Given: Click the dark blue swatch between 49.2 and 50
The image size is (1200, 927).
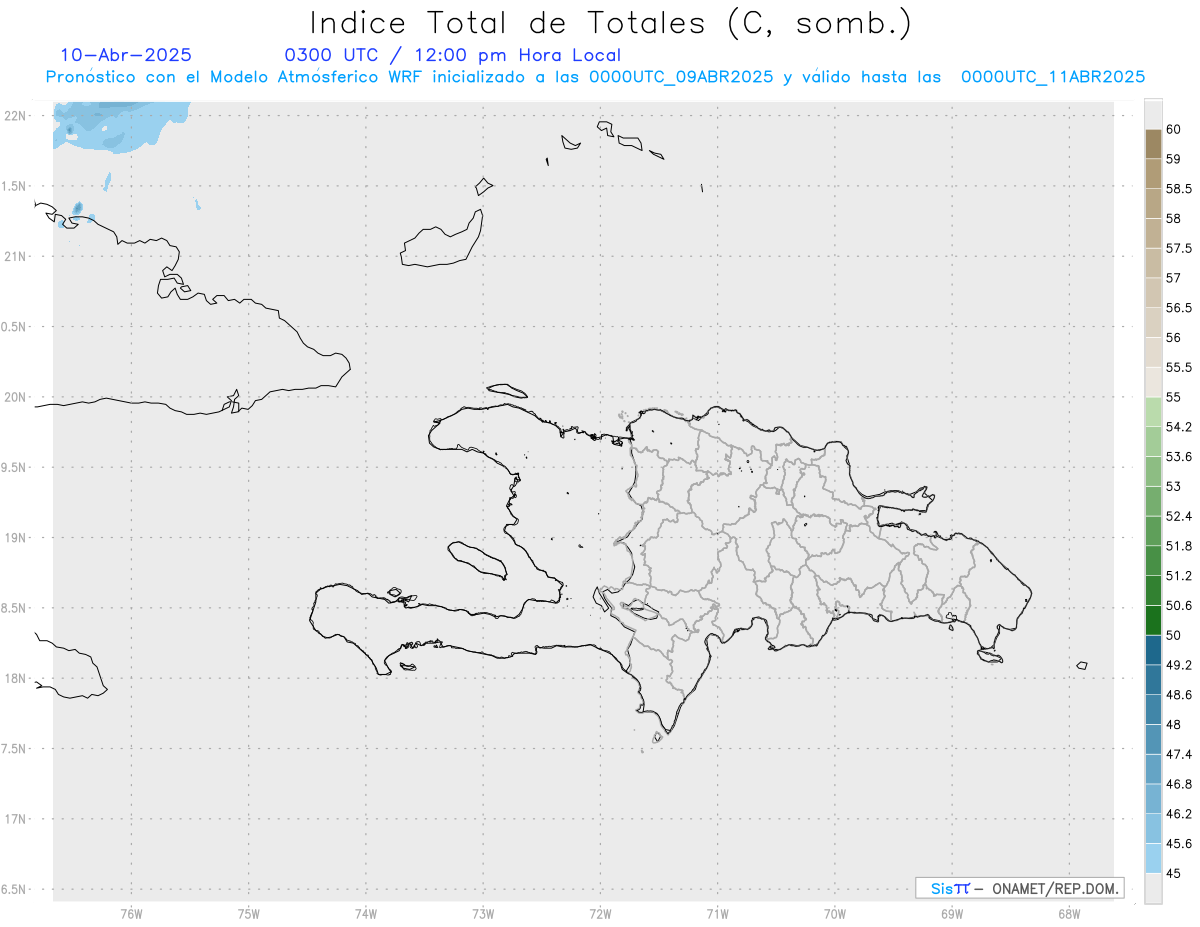Looking at the screenshot, I should pos(1153,650).
